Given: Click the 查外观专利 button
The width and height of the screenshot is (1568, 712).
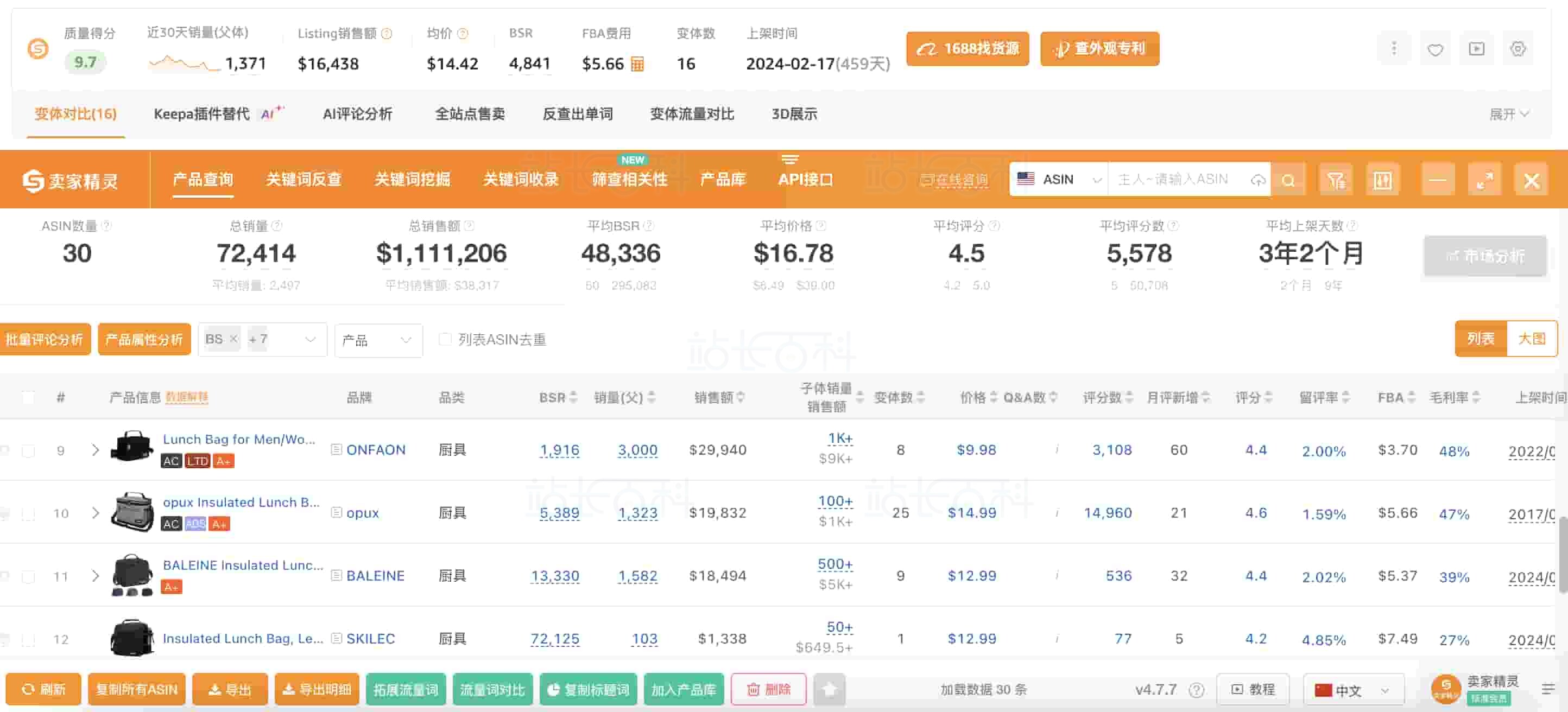Looking at the screenshot, I should pyautogui.click(x=1099, y=49).
